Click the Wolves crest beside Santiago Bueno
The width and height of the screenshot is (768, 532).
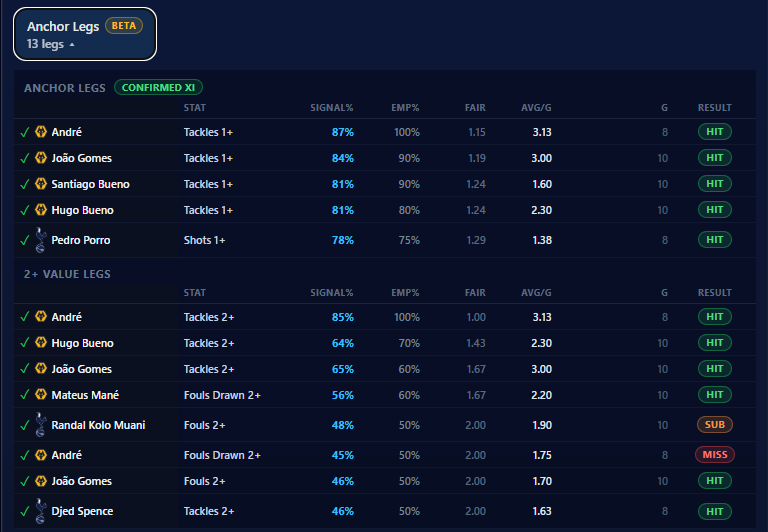(41, 184)
